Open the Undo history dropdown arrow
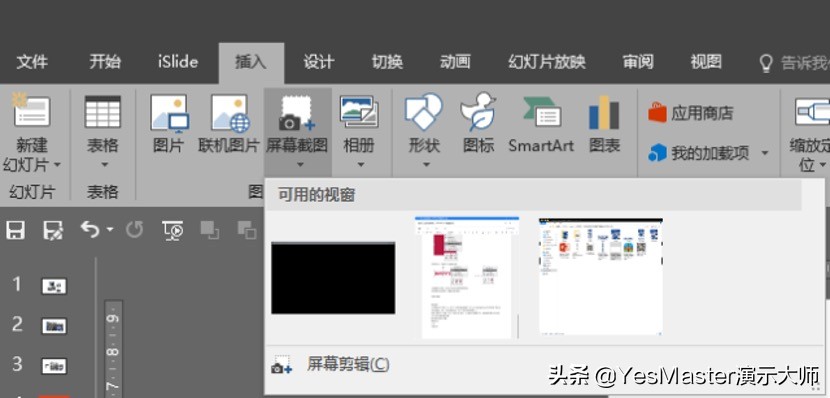This screenshot has height=398, width=830. (110, 230)
